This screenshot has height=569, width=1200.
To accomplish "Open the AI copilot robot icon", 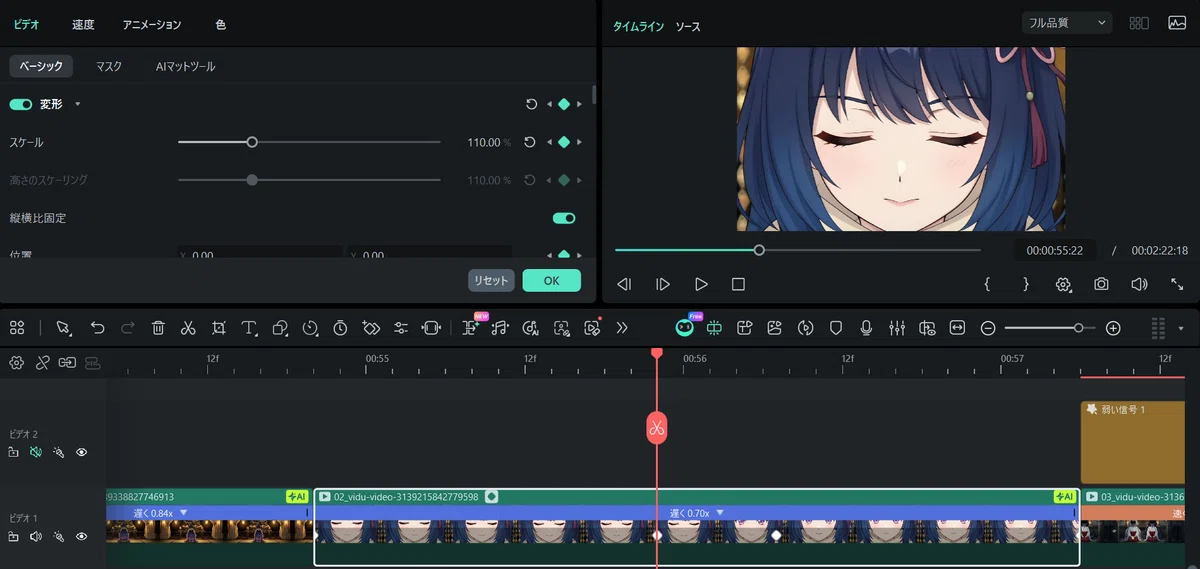I will coord(684,326).
